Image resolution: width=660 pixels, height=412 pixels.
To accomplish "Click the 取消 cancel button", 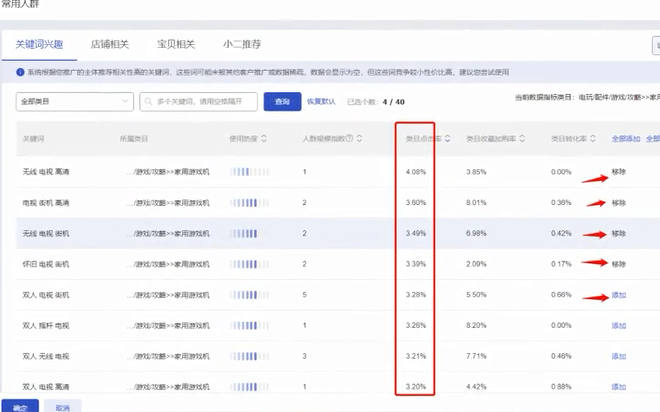I will tap(63, 407).
